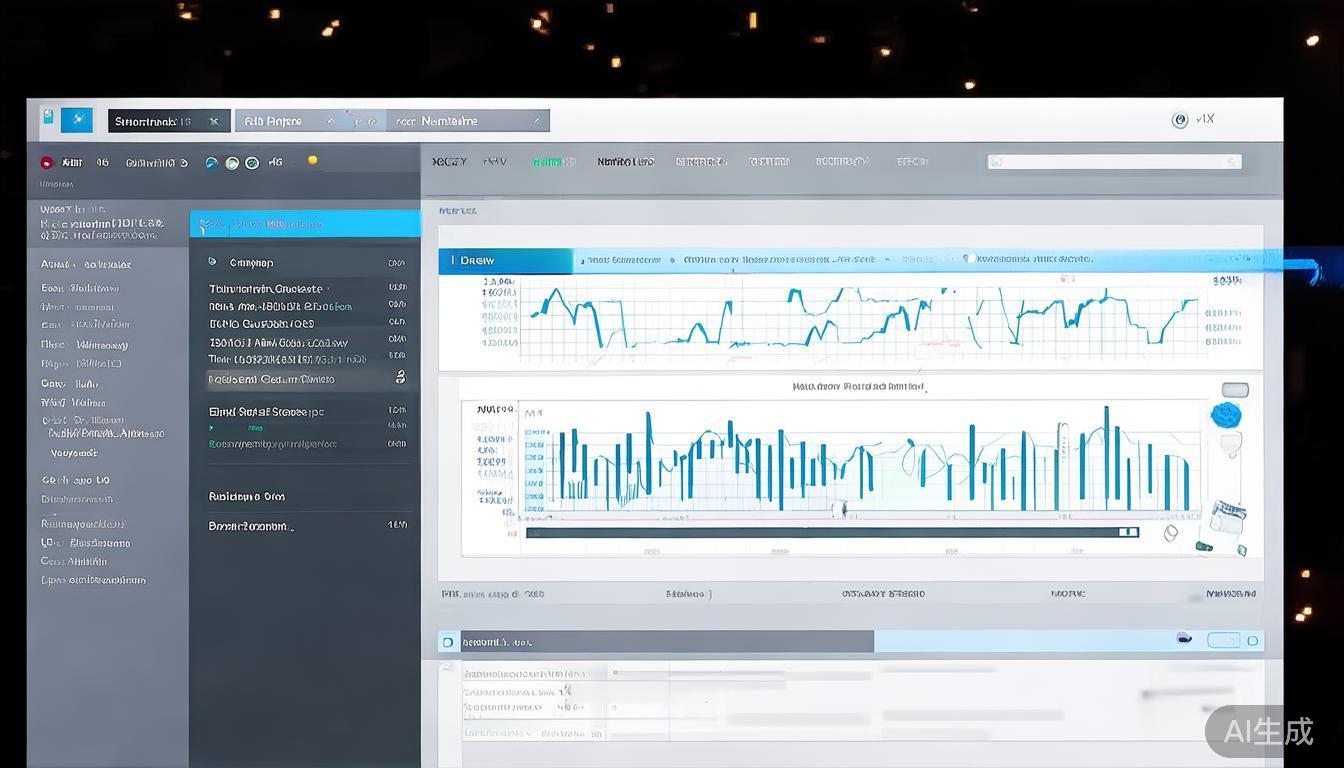Click the first teal round icon in sidebar header
The width and height of the screenshot is (1344, 768).
point(212,163)
